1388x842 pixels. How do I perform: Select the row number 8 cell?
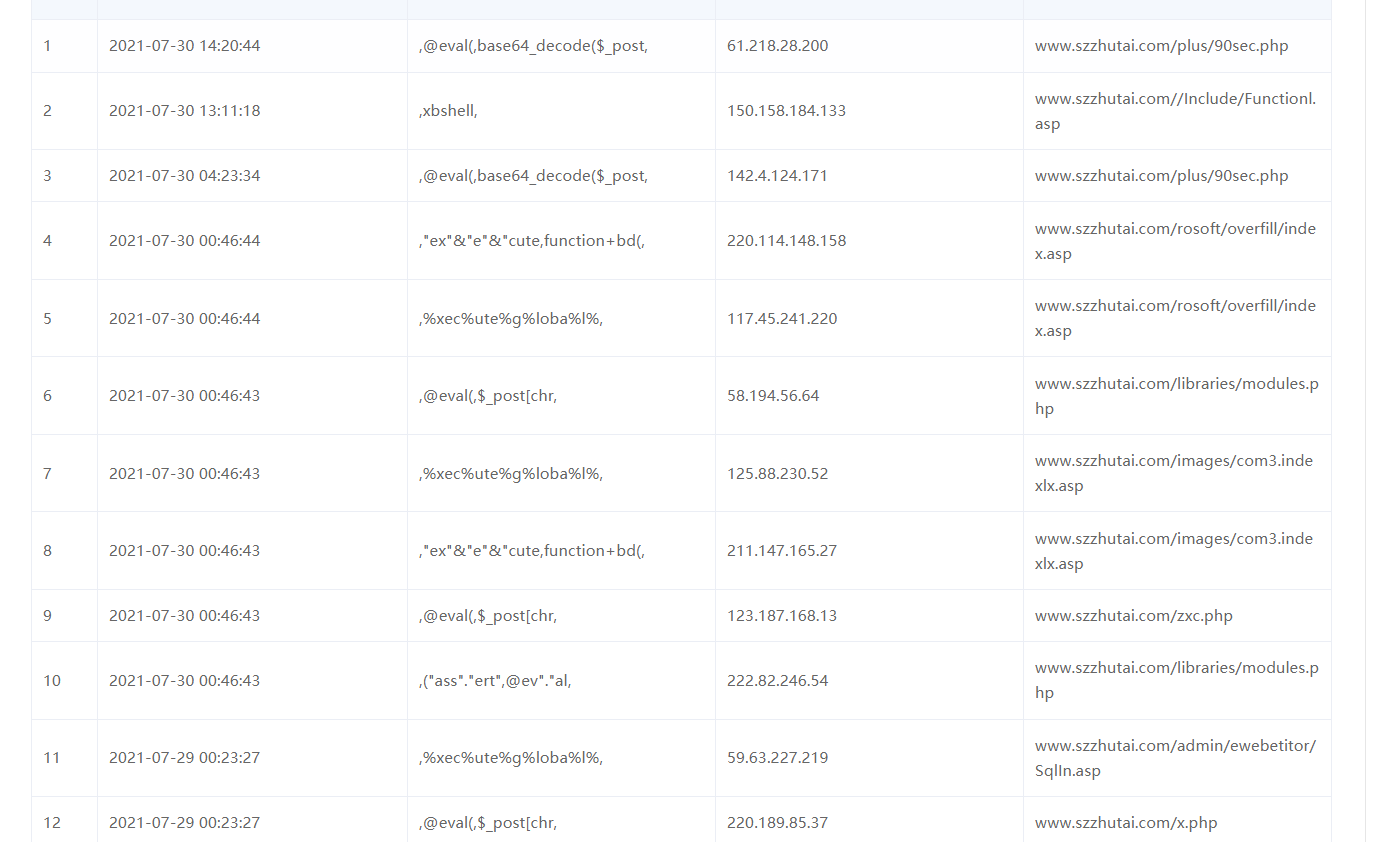click(x=47, y=551)
